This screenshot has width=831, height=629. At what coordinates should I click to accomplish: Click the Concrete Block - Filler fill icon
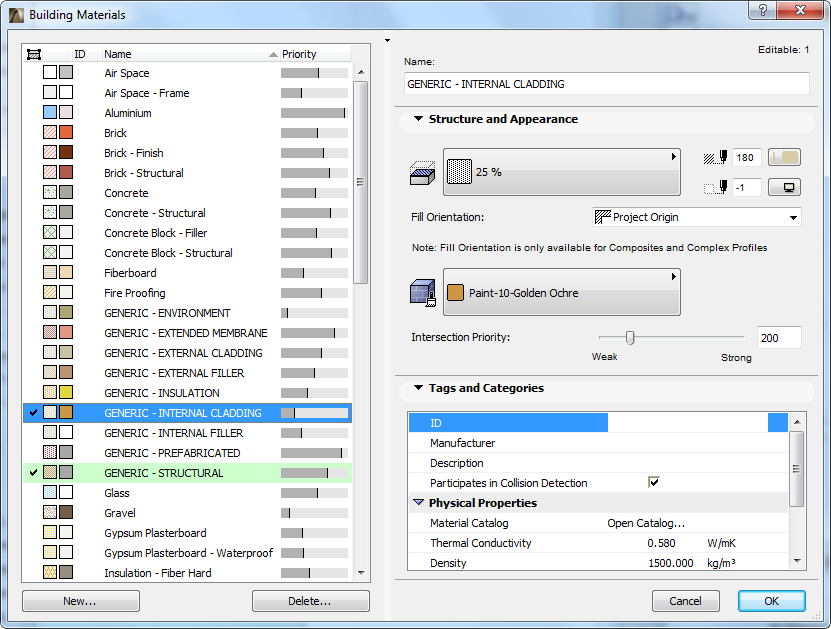(x=50, y=233)
